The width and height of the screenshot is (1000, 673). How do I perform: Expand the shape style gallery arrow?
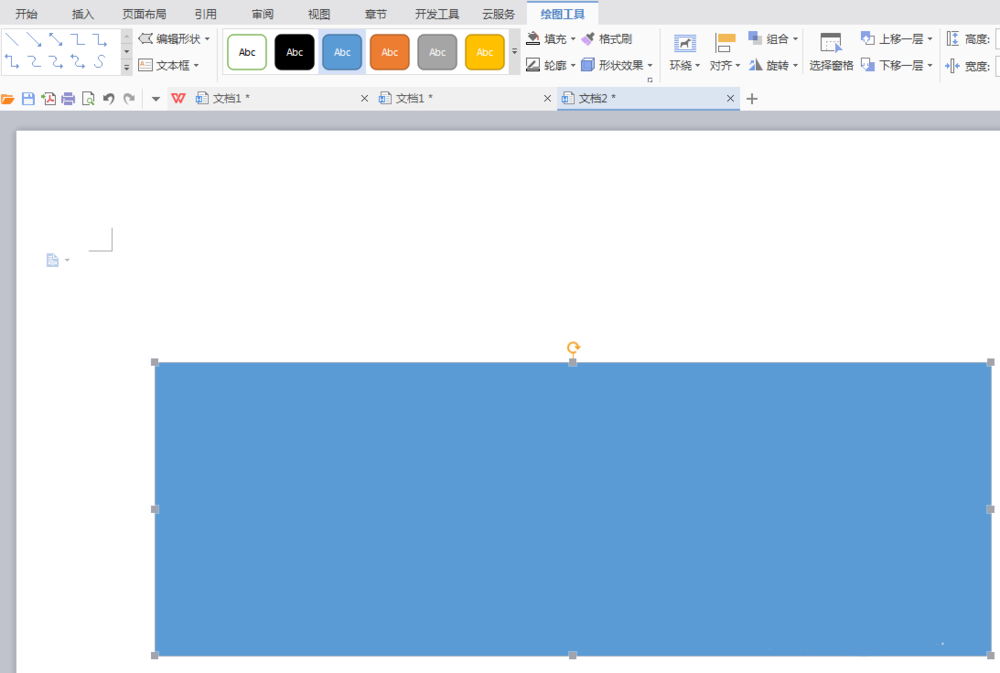[514, 52]
